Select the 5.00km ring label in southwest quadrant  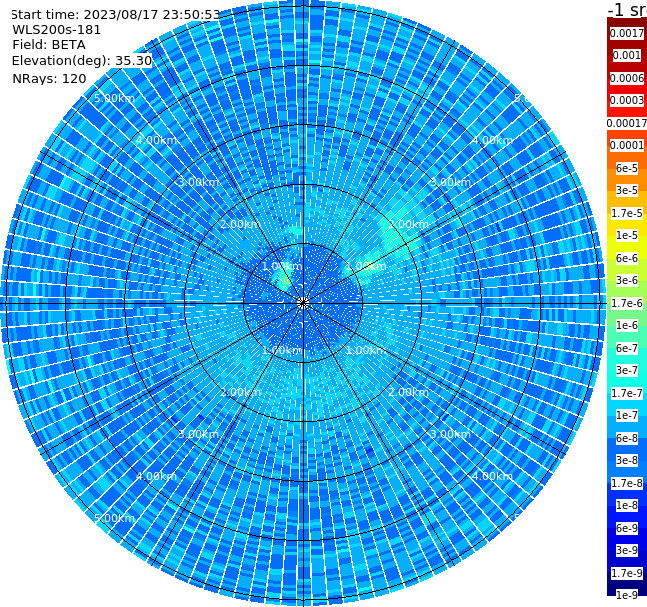click(114, 518)
